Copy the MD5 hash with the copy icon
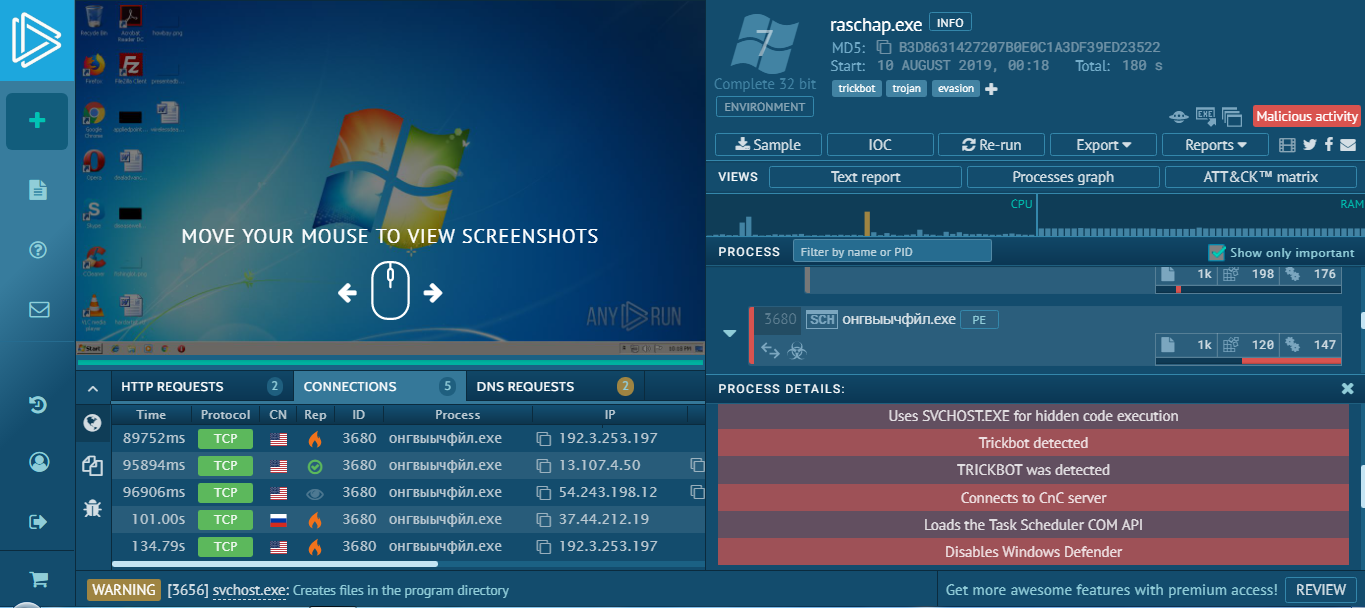 pos(883,47)
